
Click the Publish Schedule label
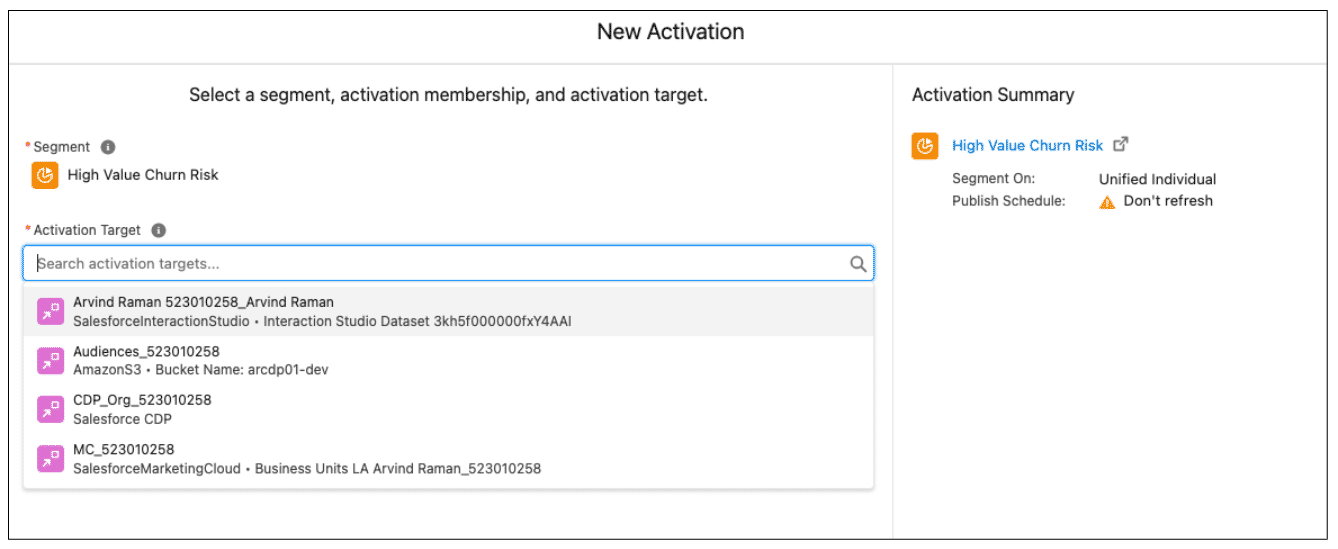(x=1008, y=201)
